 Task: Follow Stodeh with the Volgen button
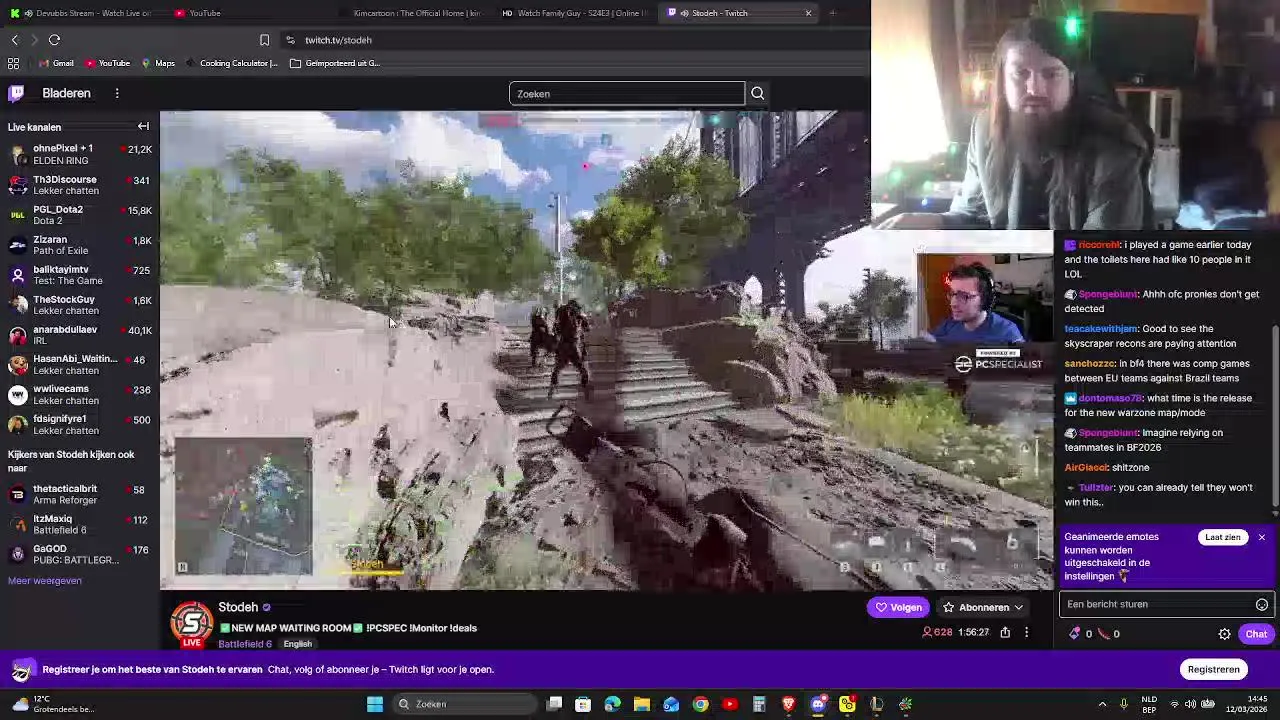coord(898,607)
